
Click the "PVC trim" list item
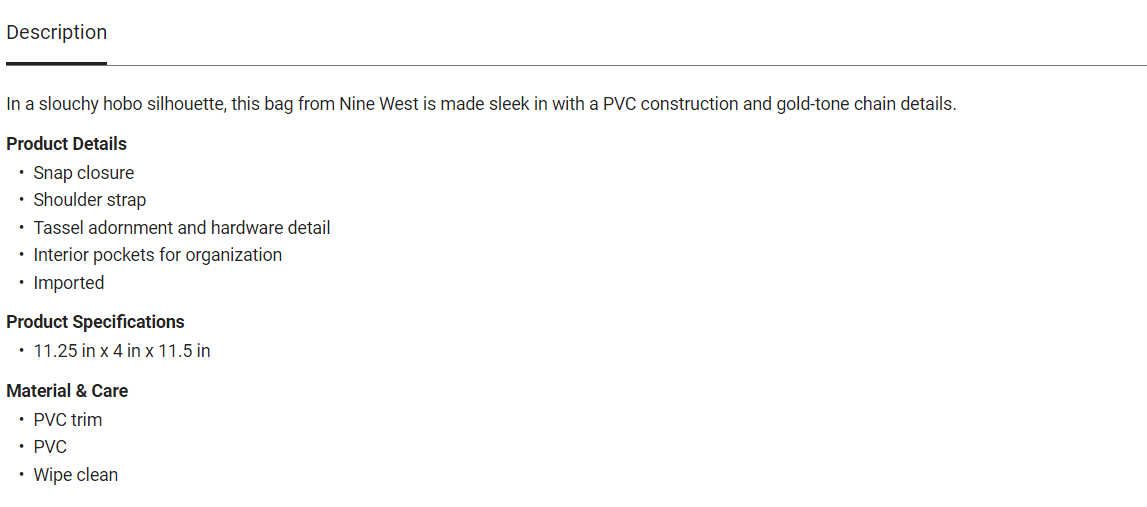point(67,420)
